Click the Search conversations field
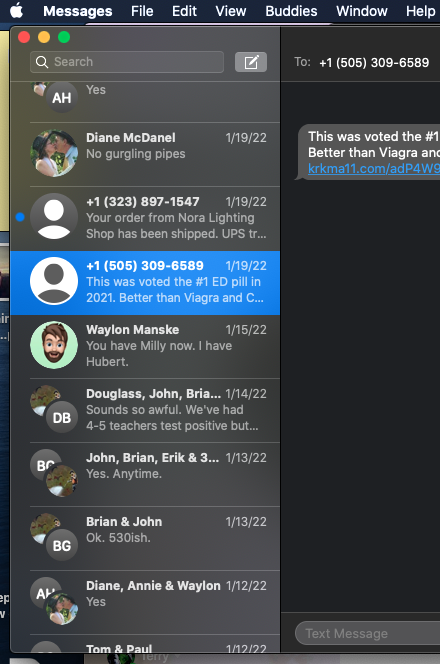This screenshot has height=664, width=440. [127, 62]
